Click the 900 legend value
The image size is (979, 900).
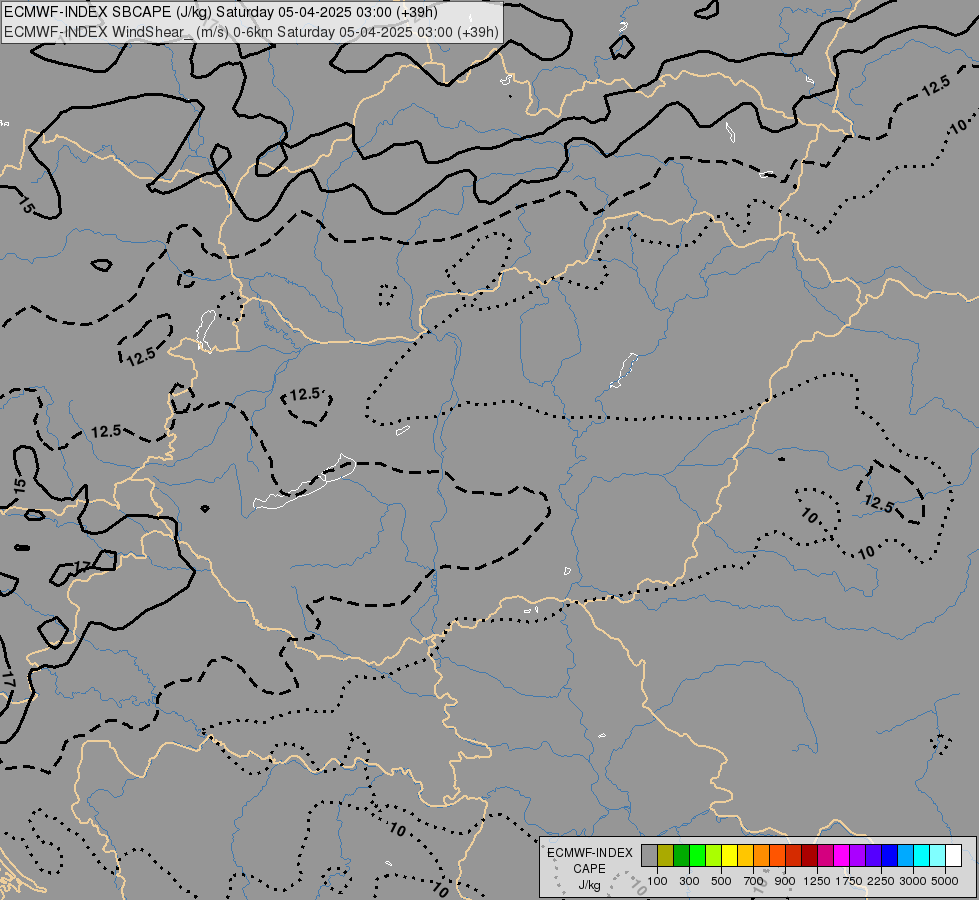tap(785, 881)
